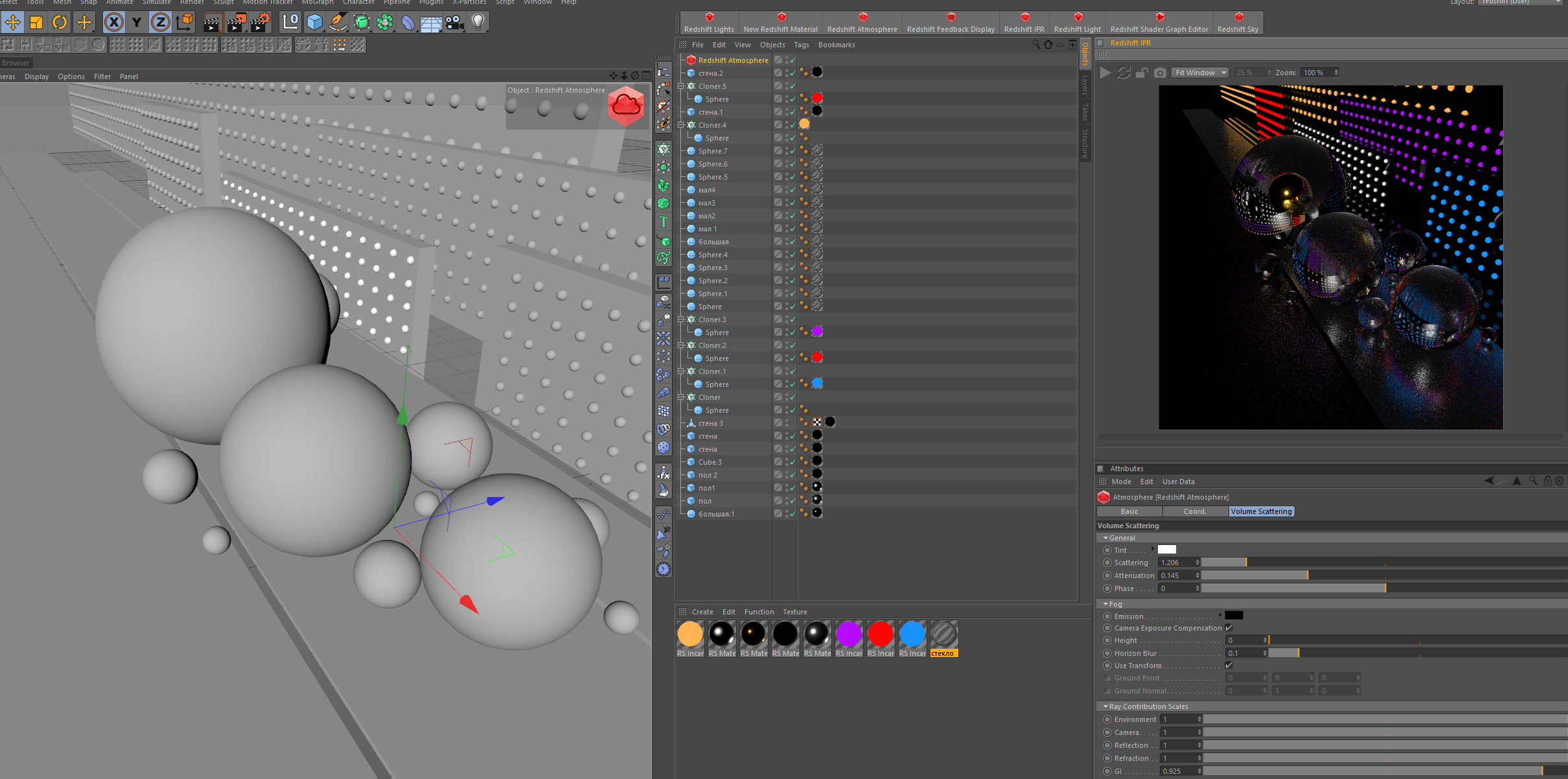Collapse the Cloner.4 tree node

pos(681,125)
